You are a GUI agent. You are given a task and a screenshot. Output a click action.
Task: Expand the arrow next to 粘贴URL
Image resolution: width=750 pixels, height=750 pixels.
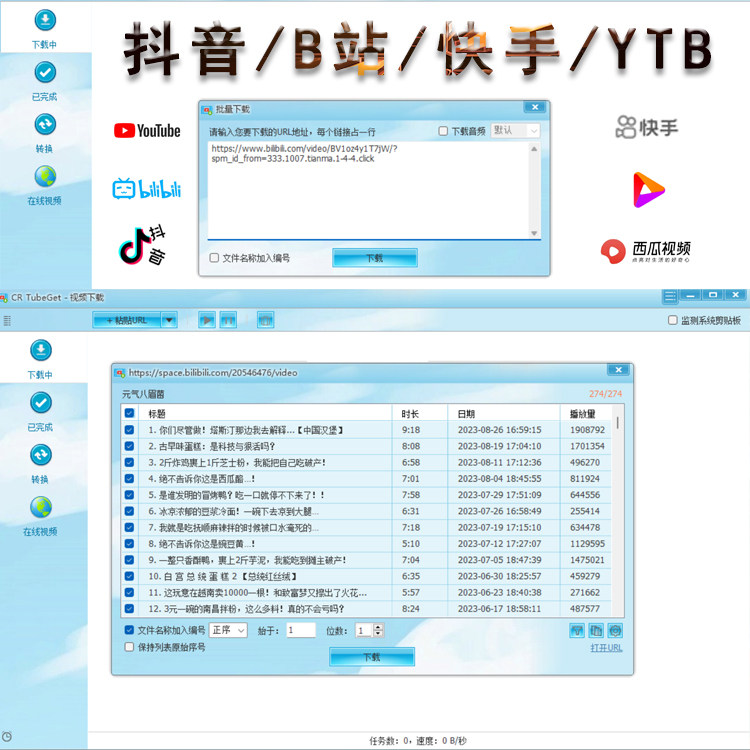coord(169,320)
